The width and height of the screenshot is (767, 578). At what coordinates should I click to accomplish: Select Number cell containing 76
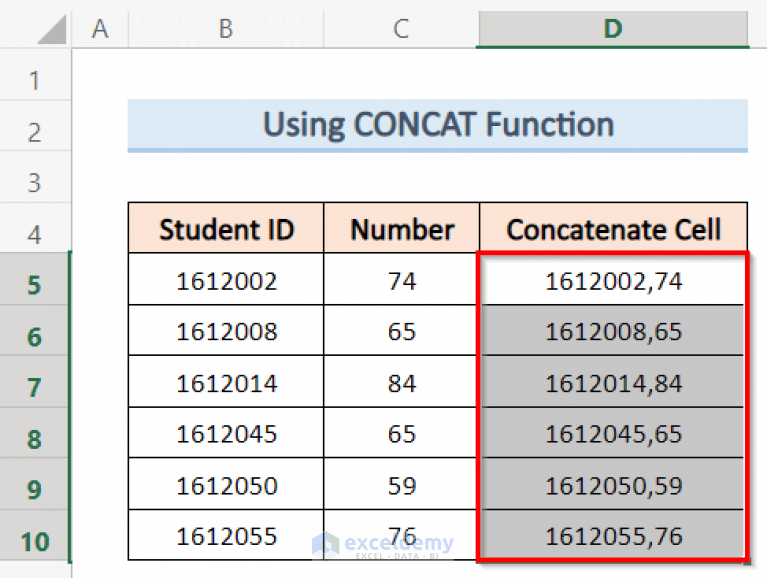coord(402,535)
